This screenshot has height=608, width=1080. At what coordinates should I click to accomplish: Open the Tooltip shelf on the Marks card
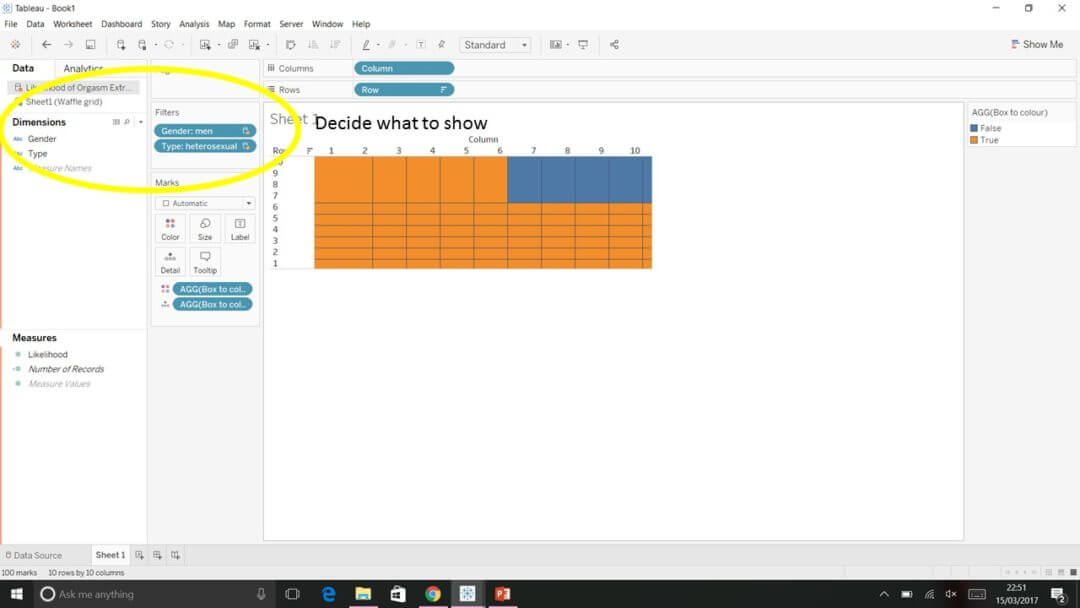pos(205,261)
